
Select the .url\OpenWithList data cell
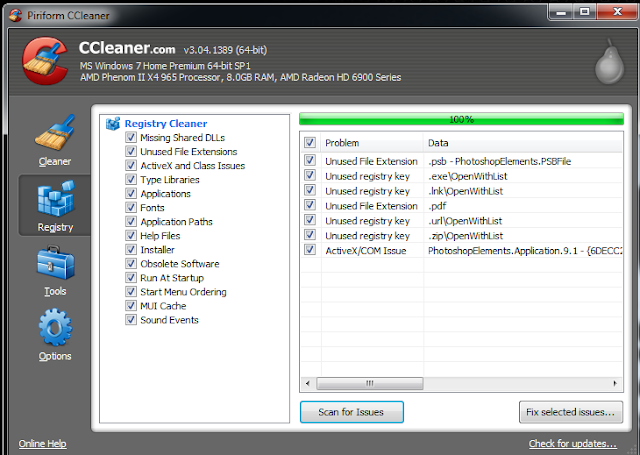pyautogui.click(x=465, y=221)
